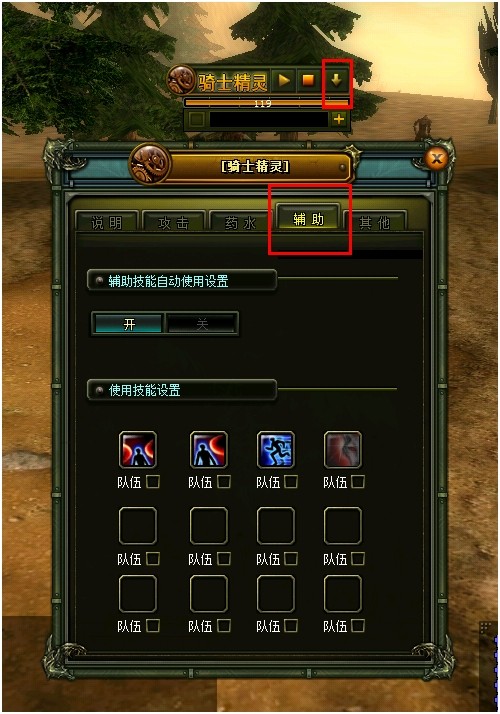
Task: Click the orange progress bar showing 119
Action: [267, 103]
